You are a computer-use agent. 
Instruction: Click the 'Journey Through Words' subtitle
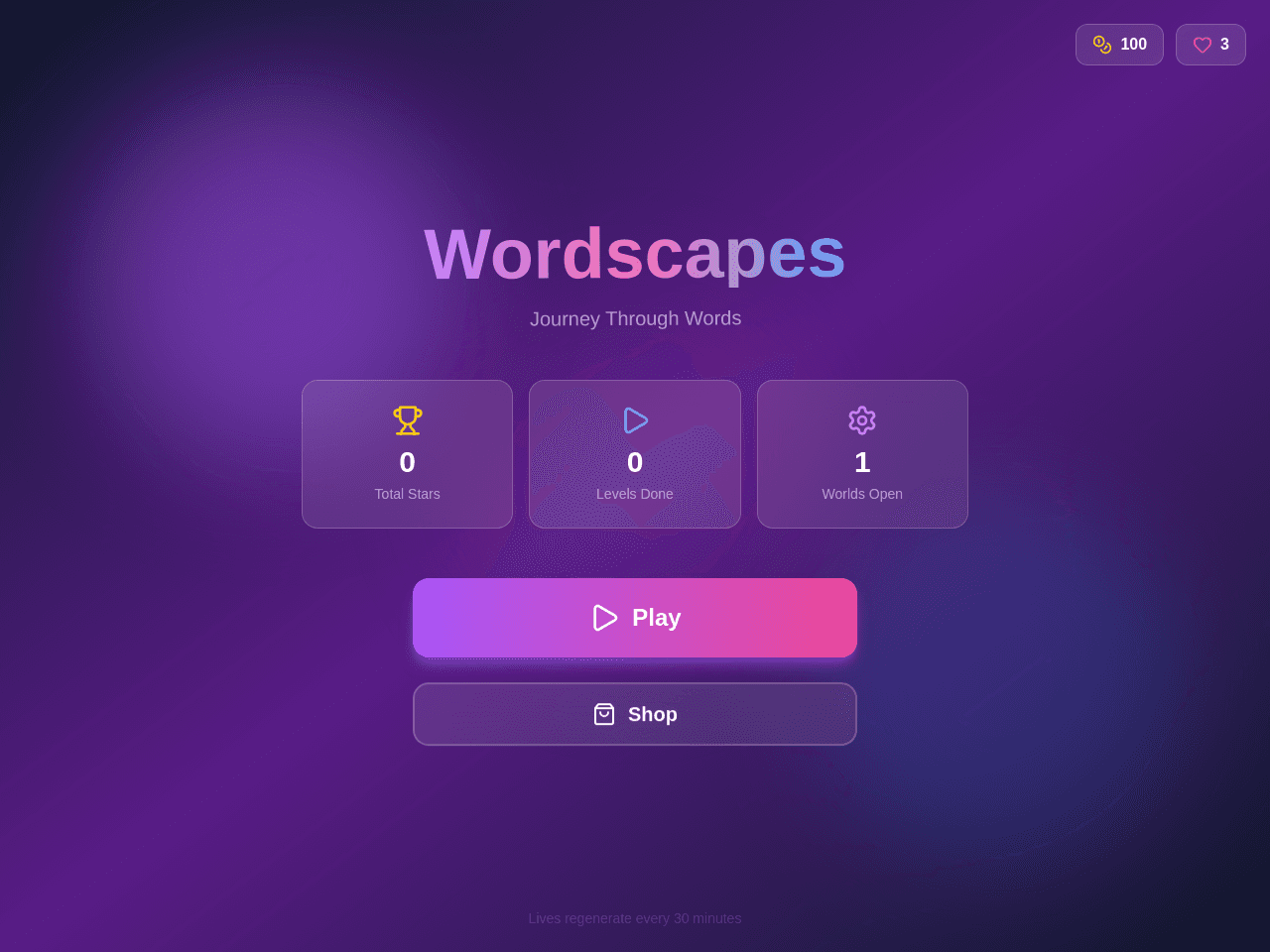pyautogui.click(x=635, y=318)
